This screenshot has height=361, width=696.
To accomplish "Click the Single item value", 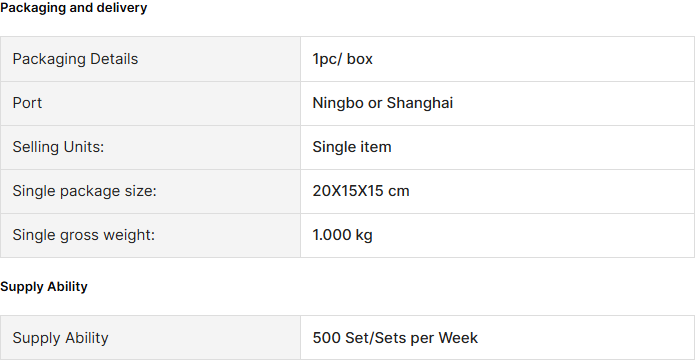I will 352,147.
